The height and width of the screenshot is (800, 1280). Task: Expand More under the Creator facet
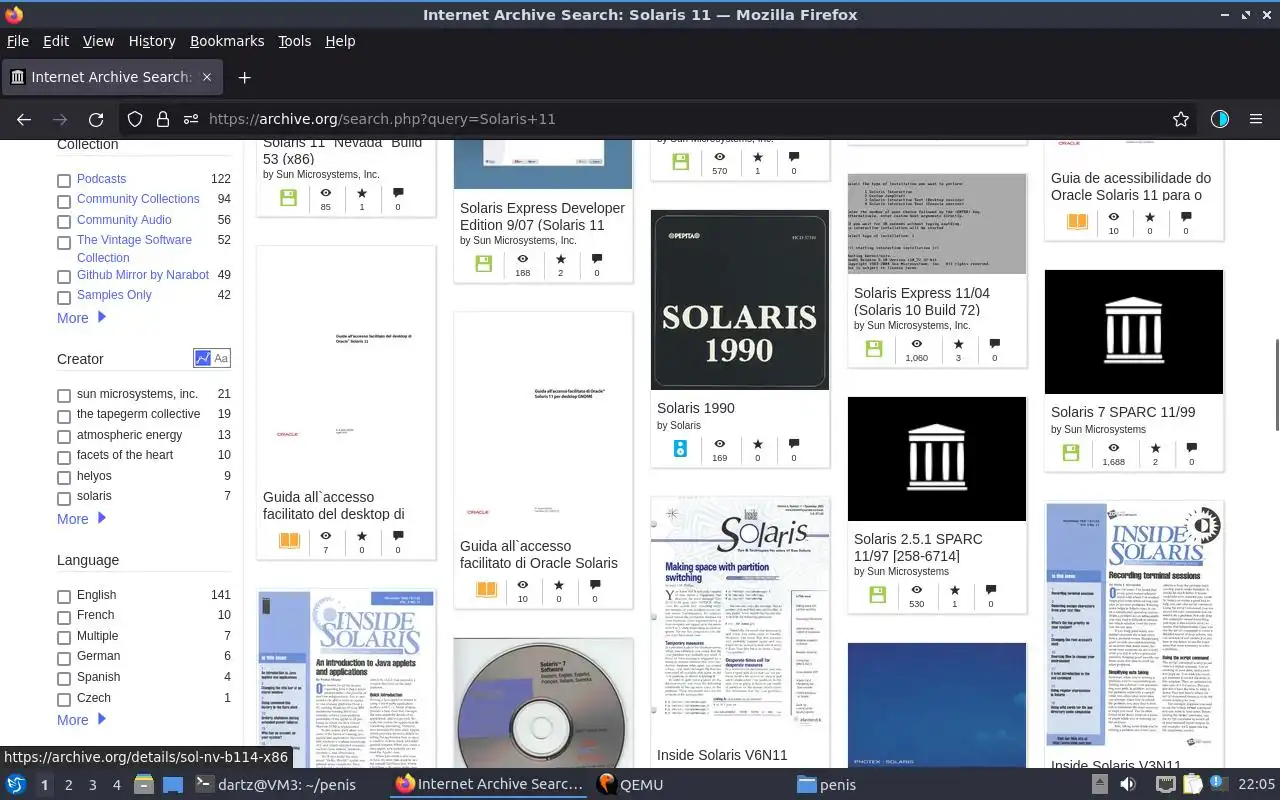coord(81,519)
